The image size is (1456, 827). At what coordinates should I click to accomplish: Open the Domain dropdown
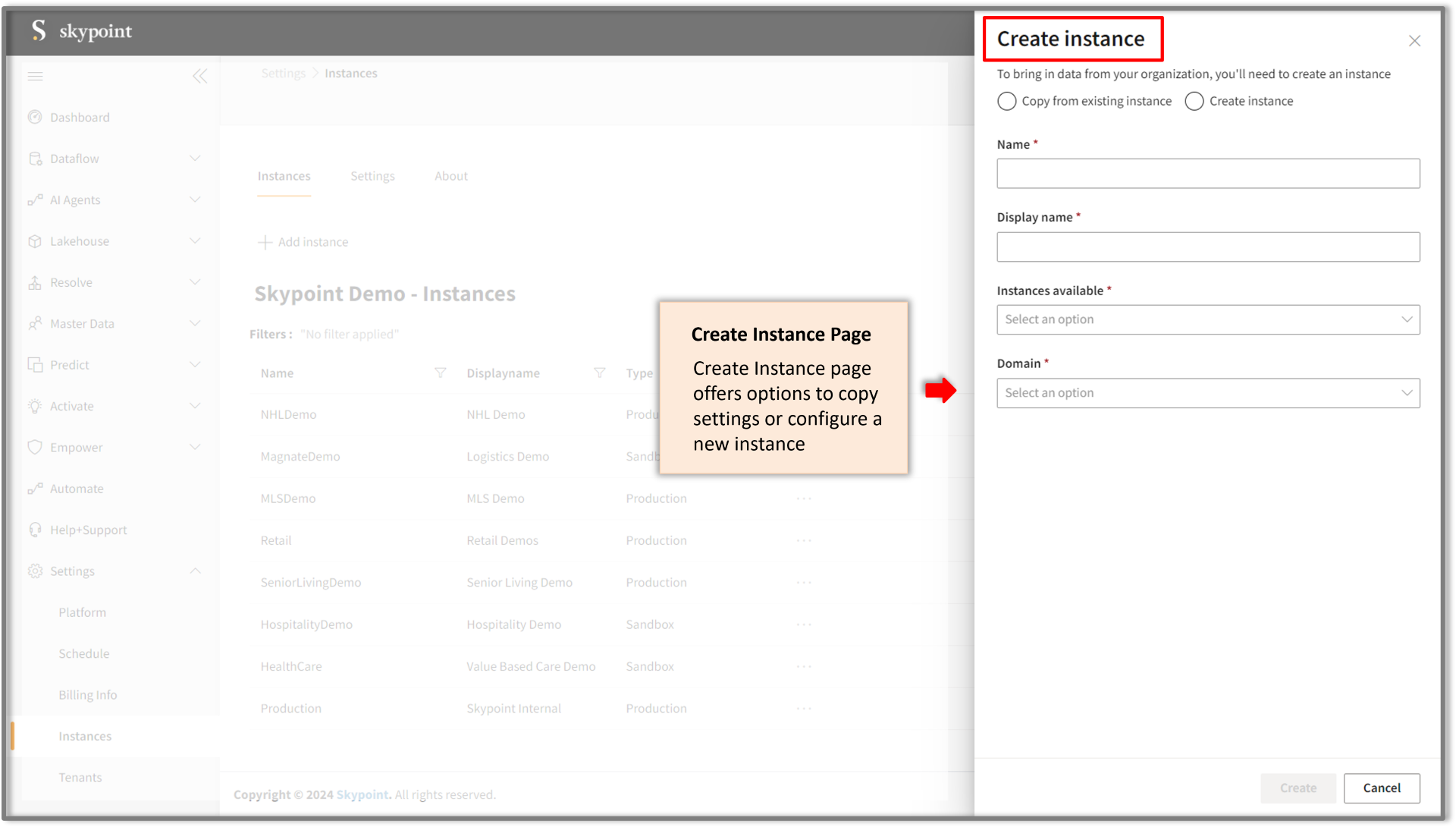click(1207, 393)
